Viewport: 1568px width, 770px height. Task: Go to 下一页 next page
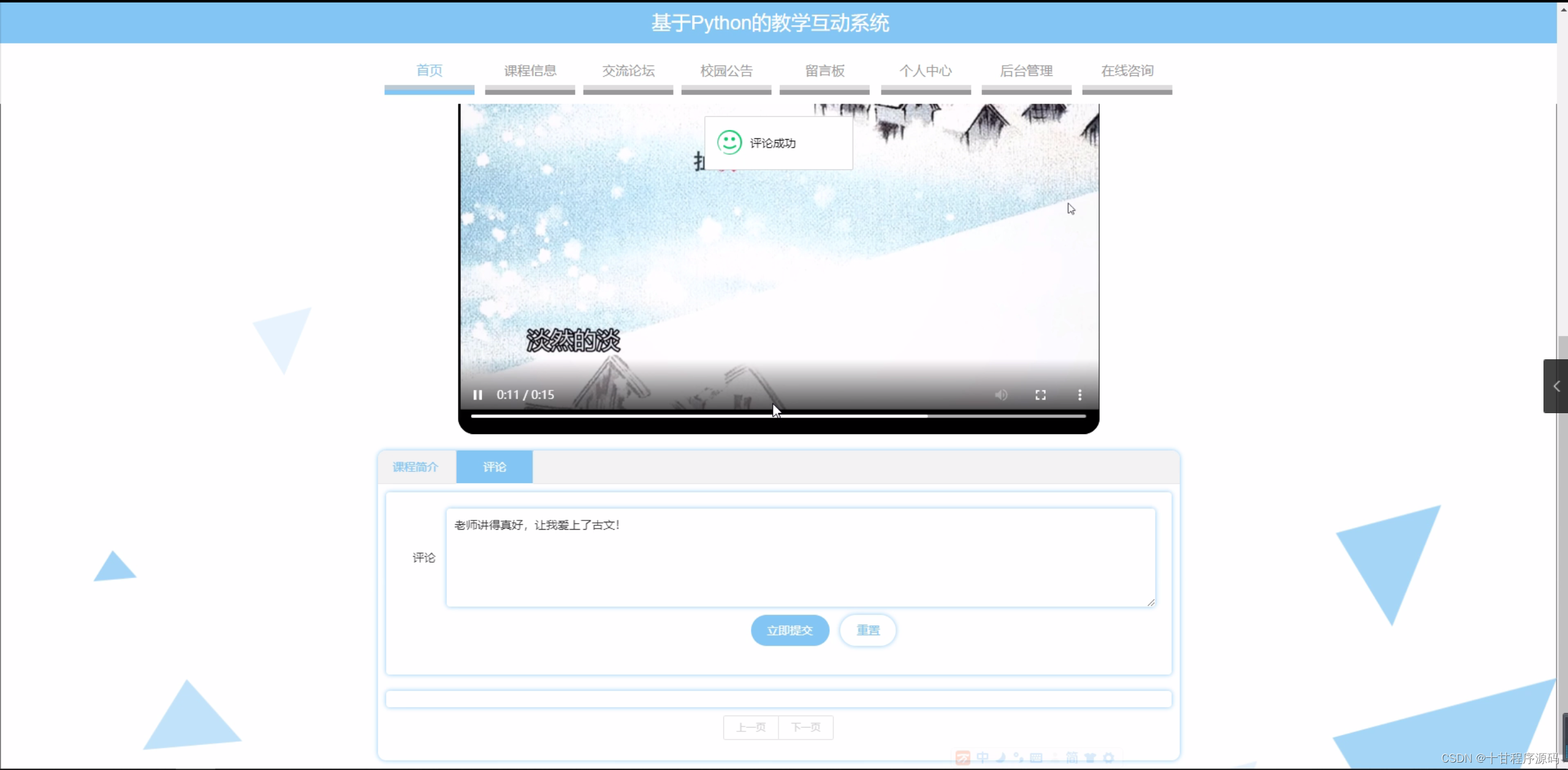pos(805,727)
